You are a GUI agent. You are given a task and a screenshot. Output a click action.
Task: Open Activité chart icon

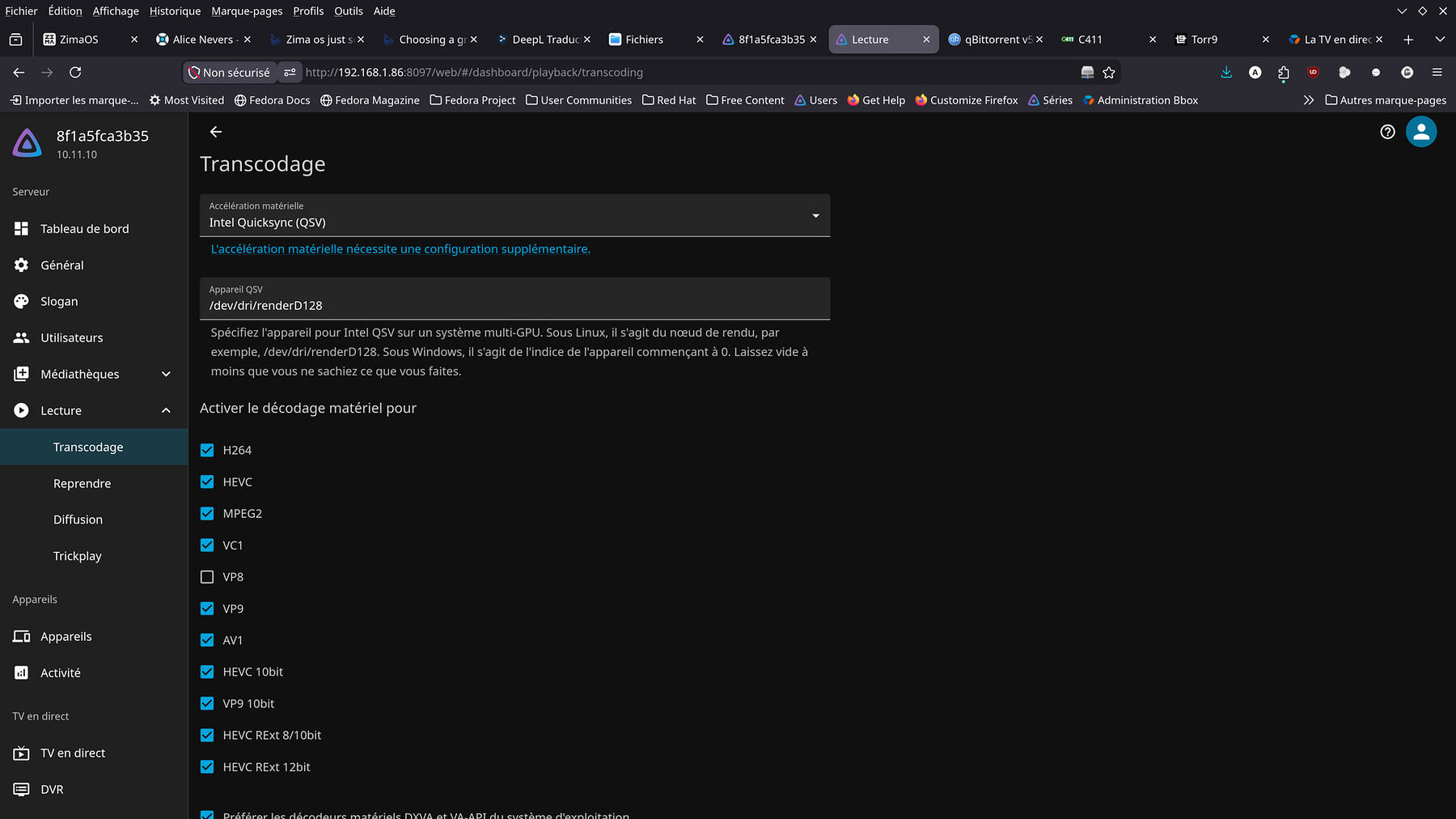(22, 673)
